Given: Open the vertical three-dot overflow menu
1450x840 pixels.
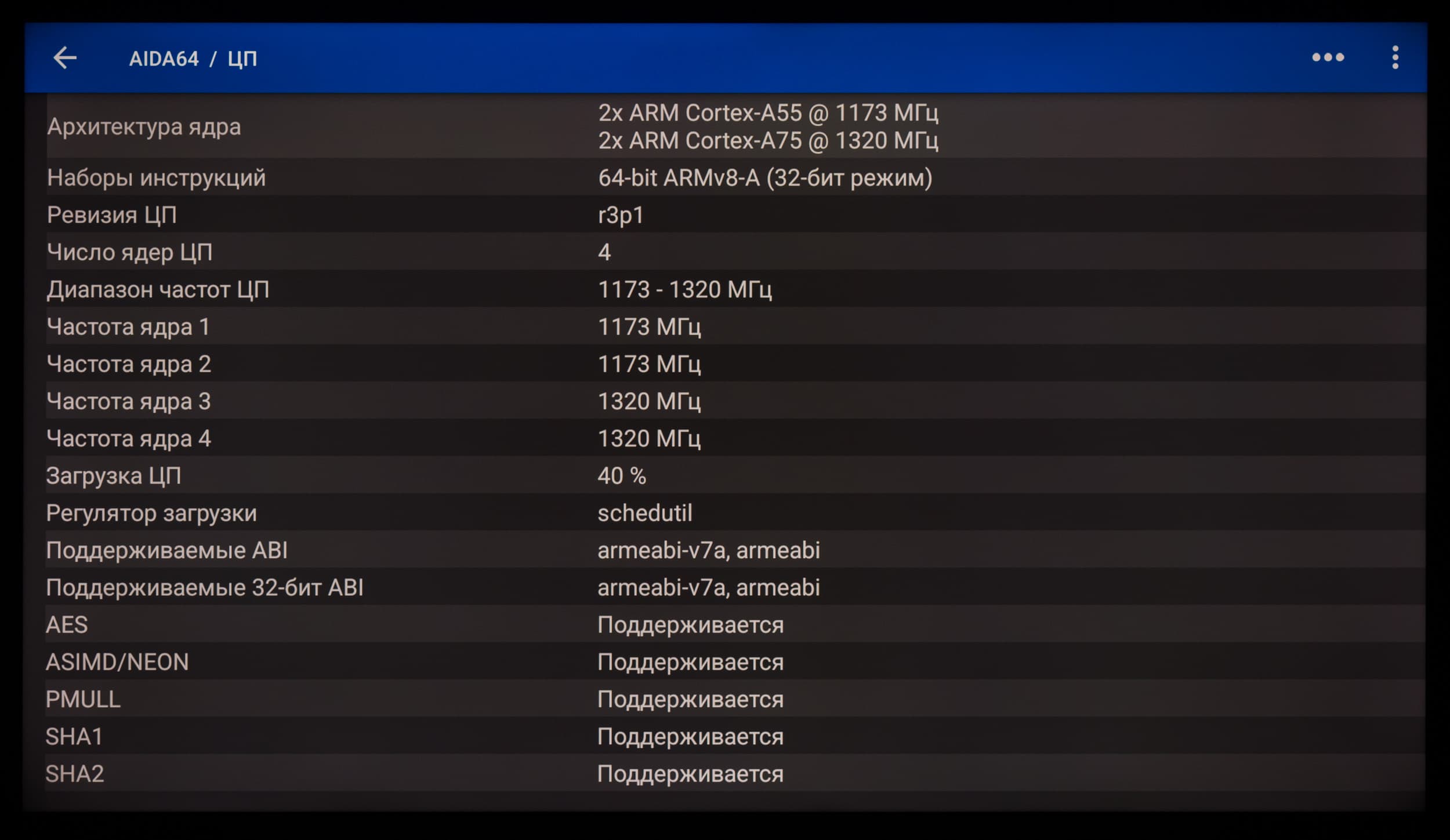Looking at the screenshot, I should point(1395,58).
